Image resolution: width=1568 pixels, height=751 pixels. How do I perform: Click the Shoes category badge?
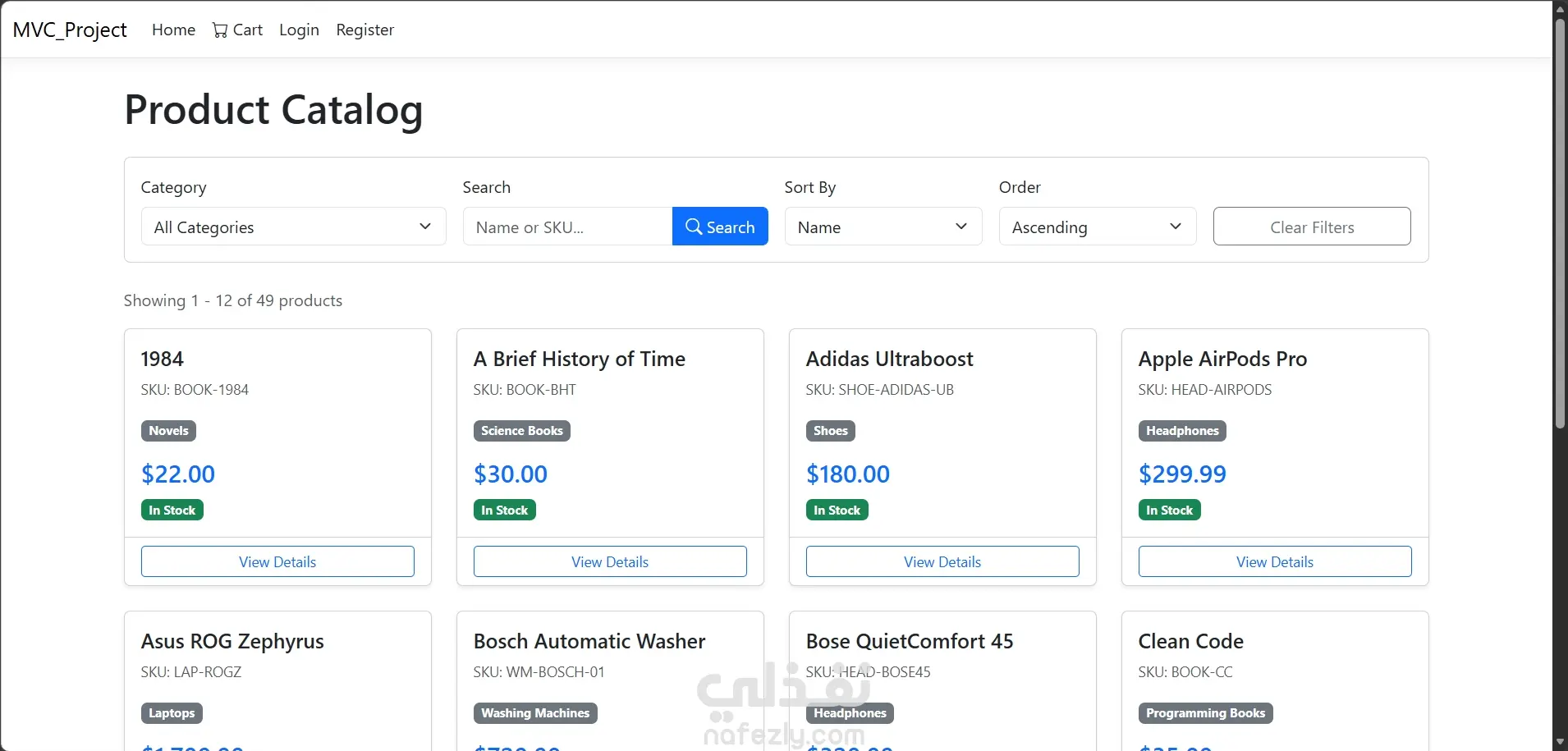pyautogui.click(x=831, y=431)
